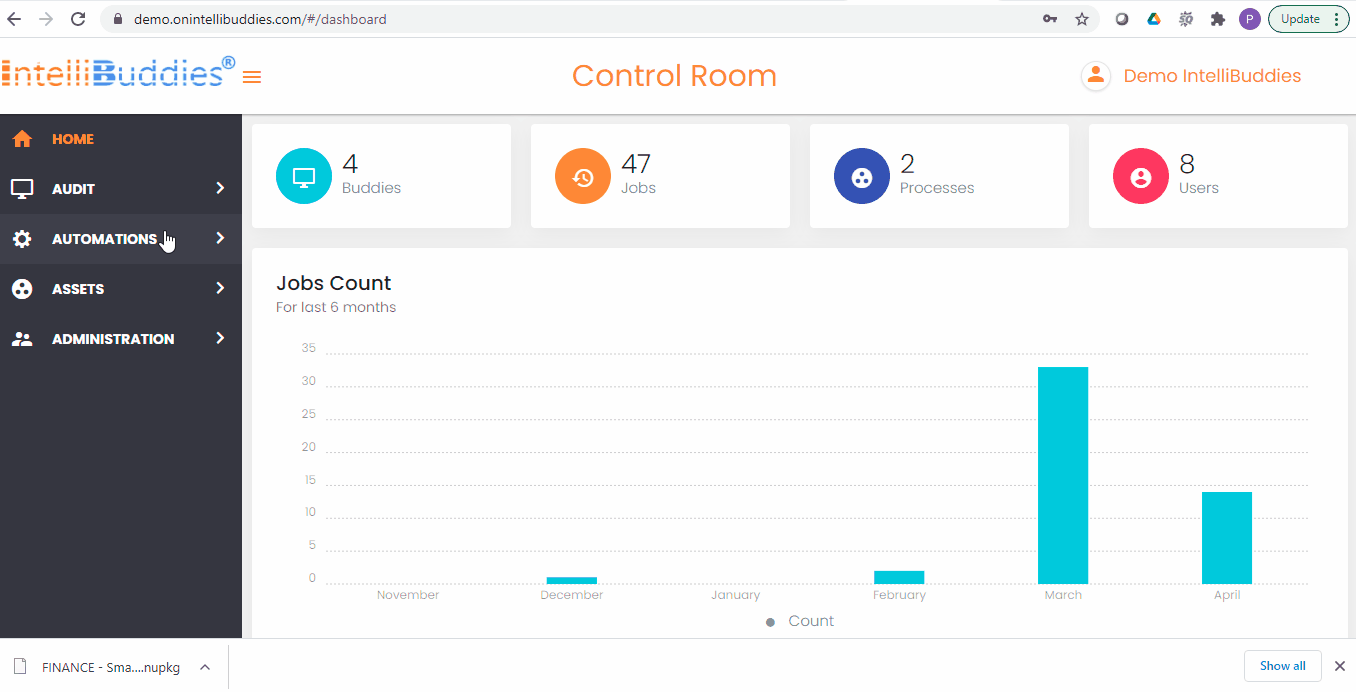Toggle the Count legend in Jobs chart
This screenshot has width=1356, height=692.
pyautogui.click(x=798, y=620)
